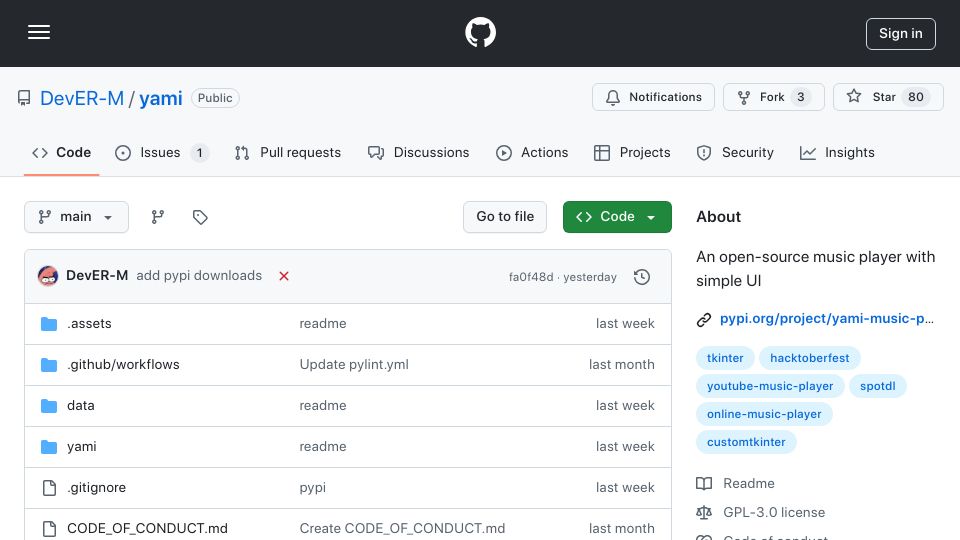Open the pypi.org project link
960x540 pixels.
(827, 318)
